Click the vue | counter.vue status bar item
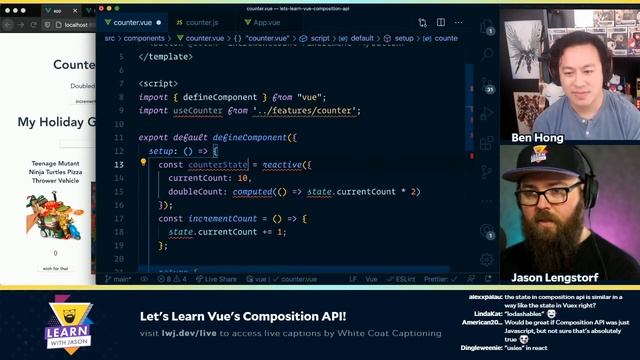 click(x=282, y=279)
